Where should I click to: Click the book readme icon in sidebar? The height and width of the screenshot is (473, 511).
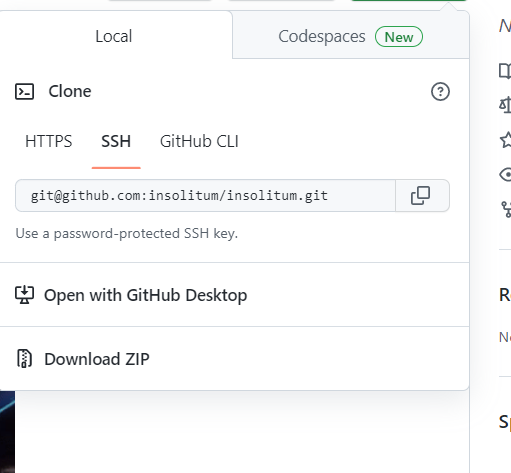[505, 71]
